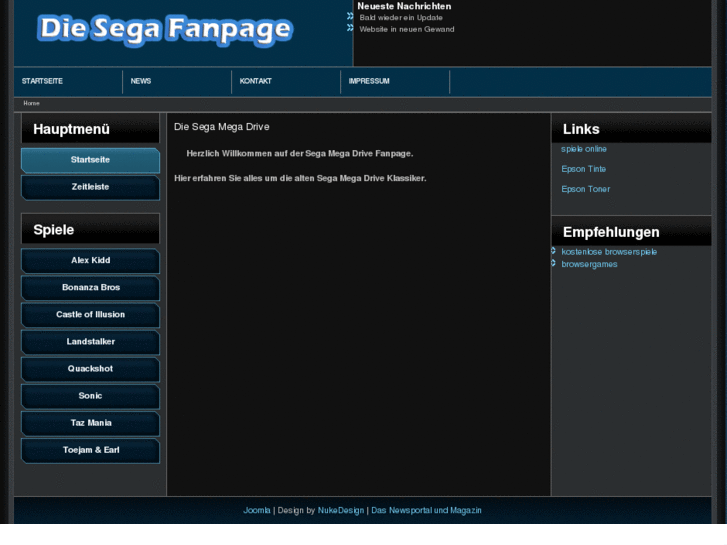Click the Spiele module heading
The image size is (727, 545).
[54, 230]
